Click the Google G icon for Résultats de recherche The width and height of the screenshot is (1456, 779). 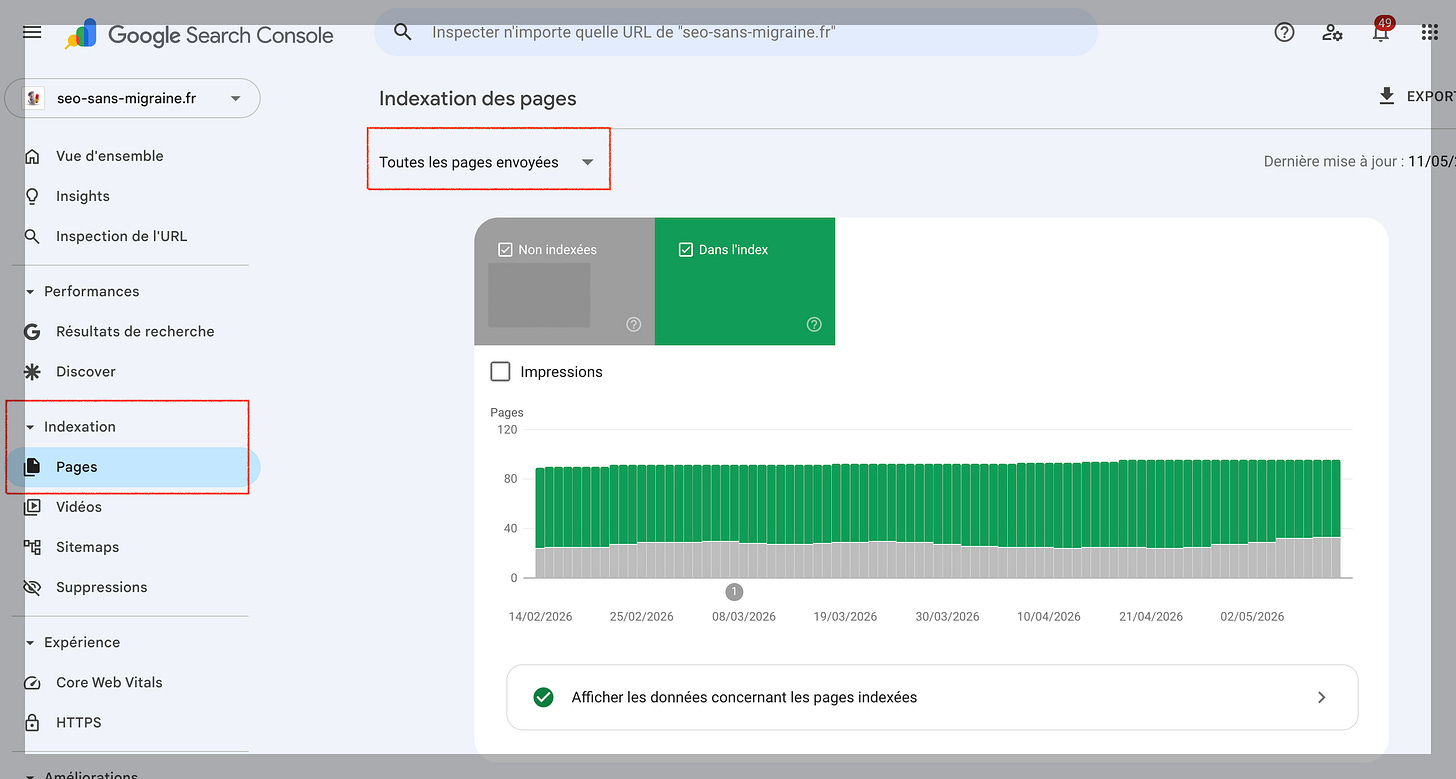tap(33, 331)
